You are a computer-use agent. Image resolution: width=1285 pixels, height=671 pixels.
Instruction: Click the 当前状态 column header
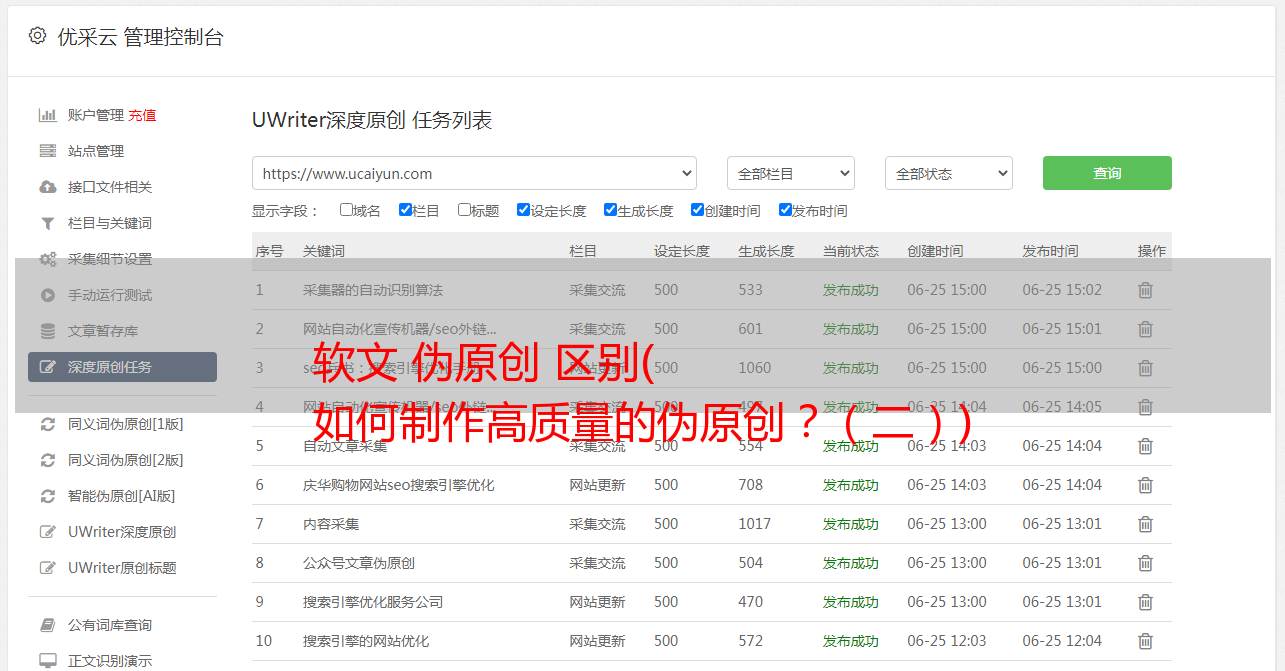pyautogui.click(x=851, y=251)
